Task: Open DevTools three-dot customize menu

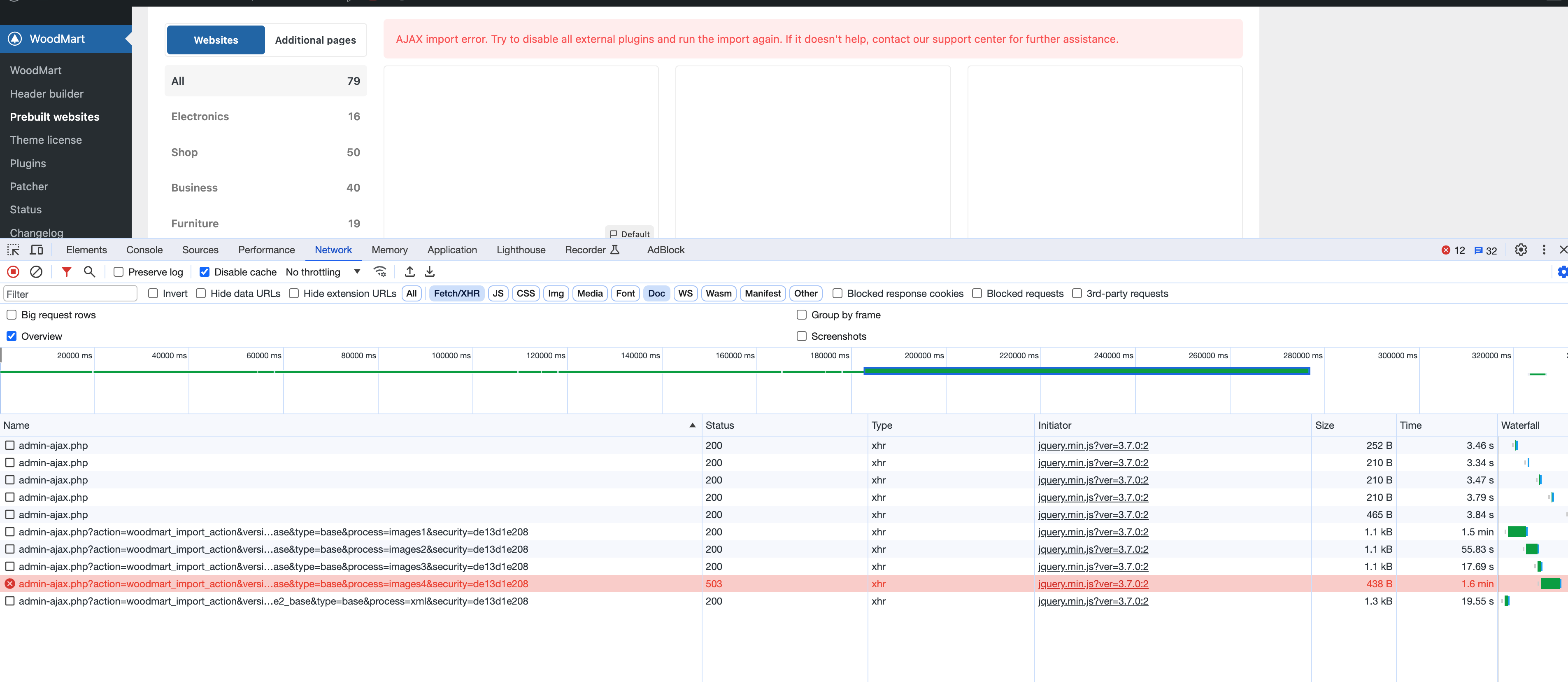Action: [1544, 250]
